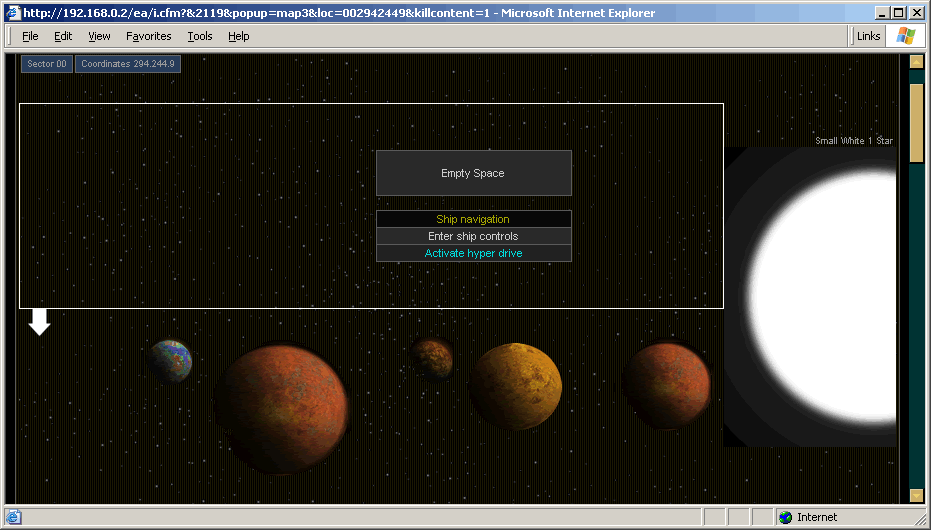Open the Help menu

238,36
